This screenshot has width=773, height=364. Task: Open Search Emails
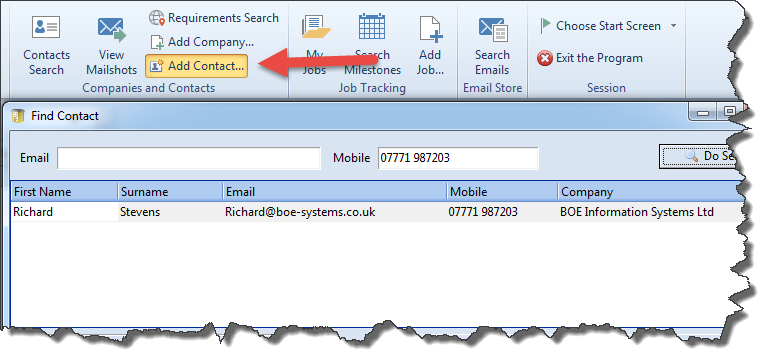coord(492,45)
